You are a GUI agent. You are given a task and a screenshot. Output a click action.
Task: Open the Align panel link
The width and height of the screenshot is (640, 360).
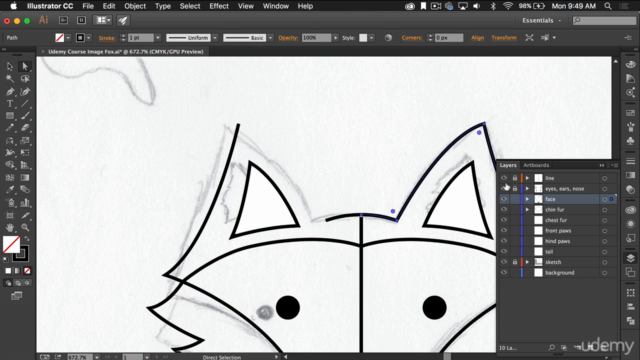pyautogui.click(x=477, y=38)
